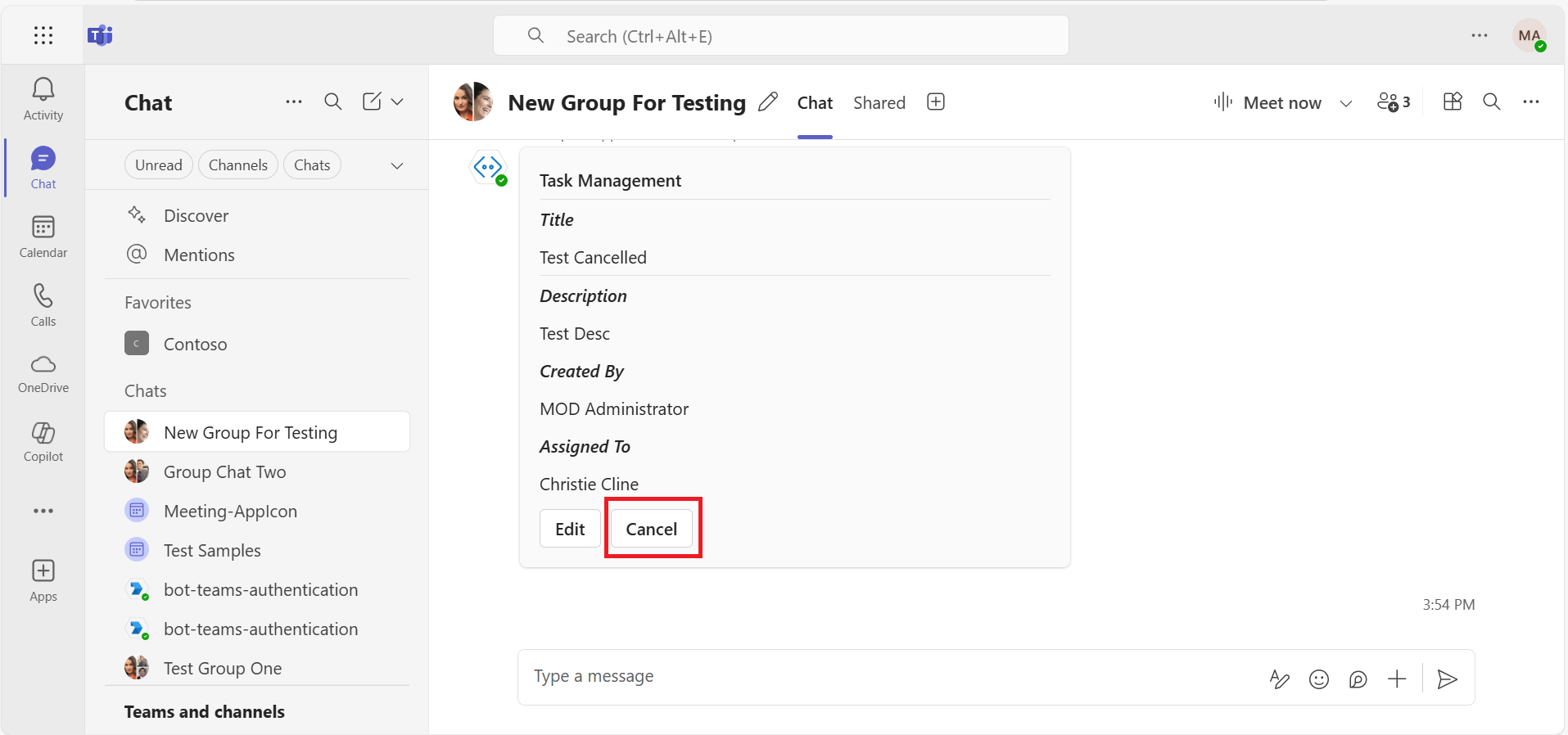Filter chat list by Channels
Screen dimensions: 1568x735
(x=238, y=165)
